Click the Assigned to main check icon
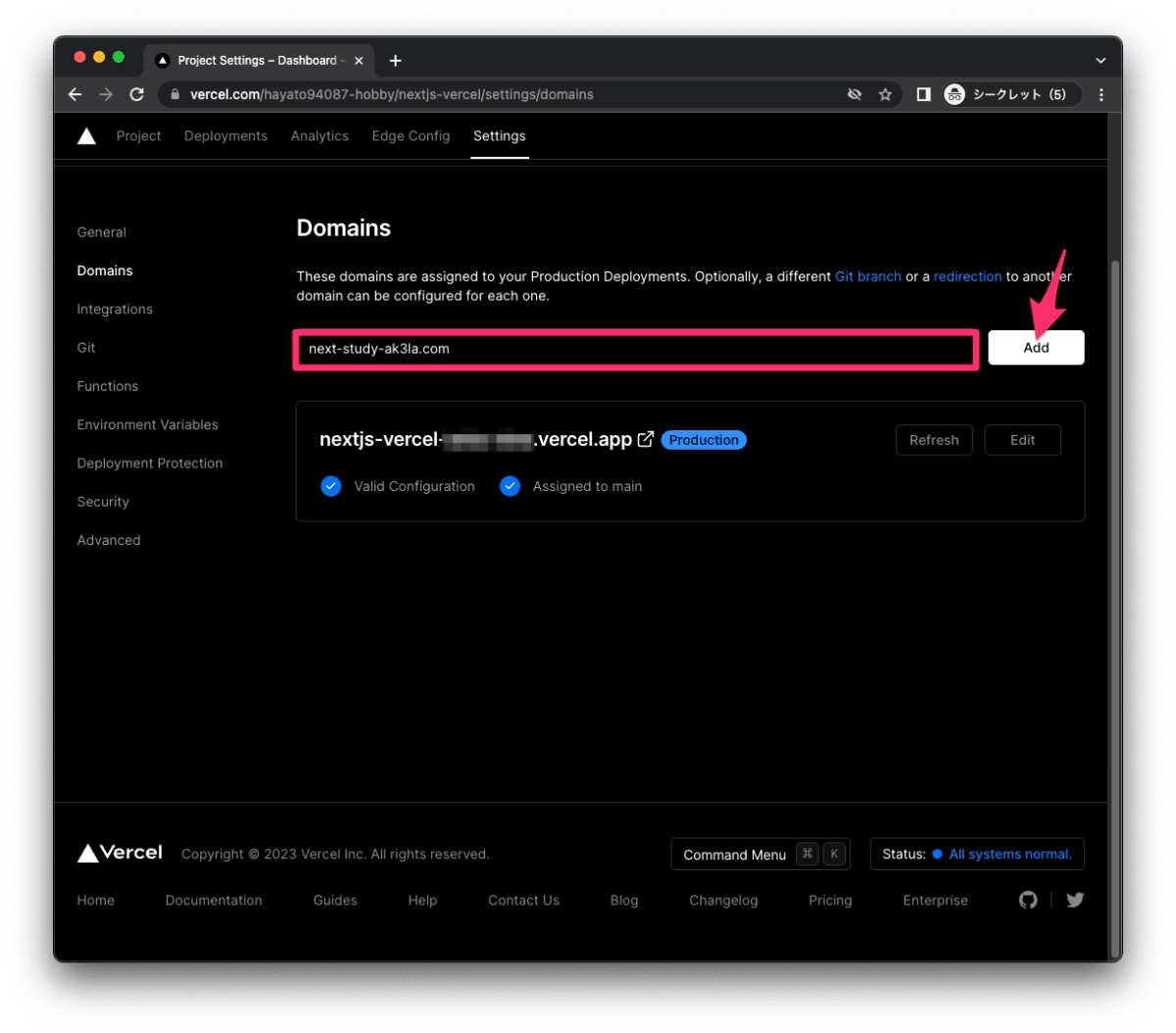This screenshot has width=1176, height=1033. tap(510, 486)
